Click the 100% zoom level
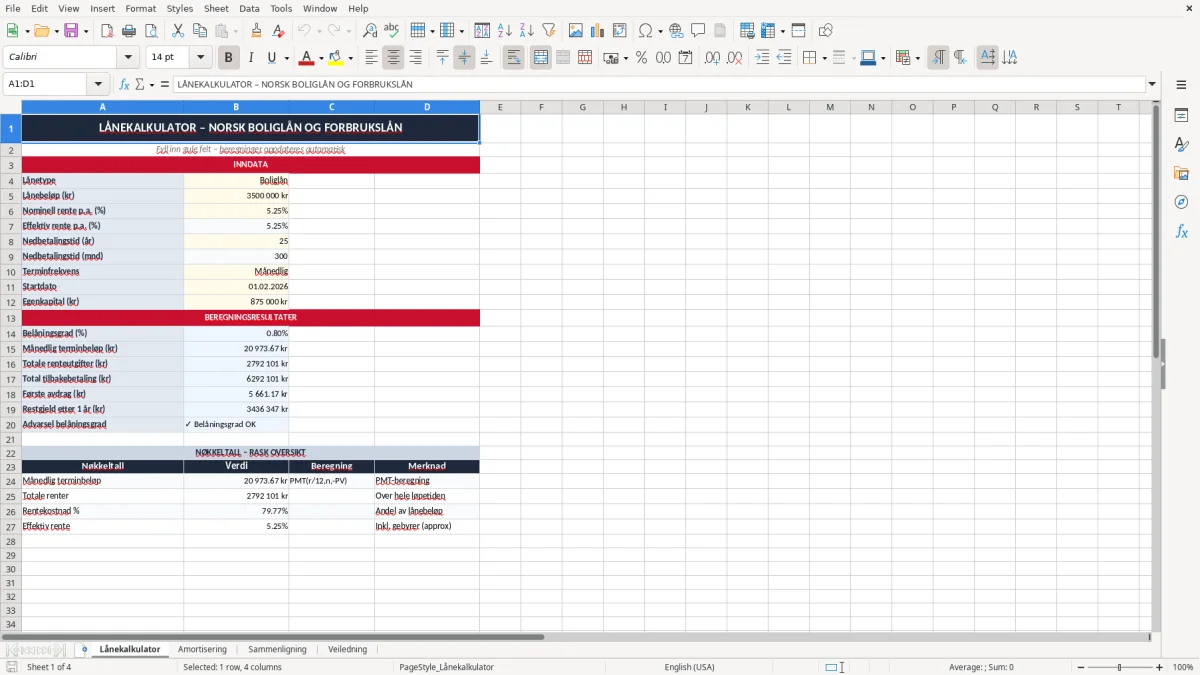The height and width of the screenshot is (675, 1200). tap(1183, 667)
